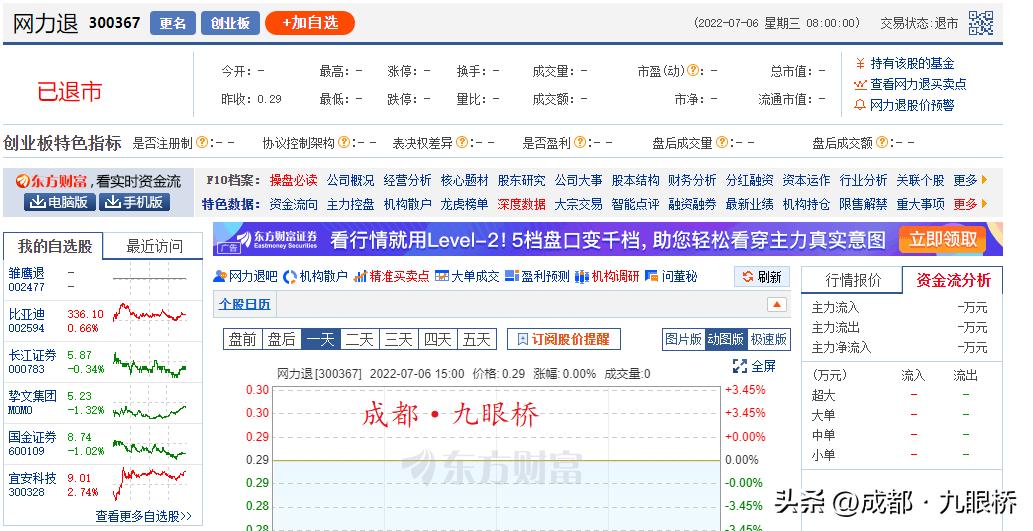Click the 东方财富 logo

tap(51, 181)
